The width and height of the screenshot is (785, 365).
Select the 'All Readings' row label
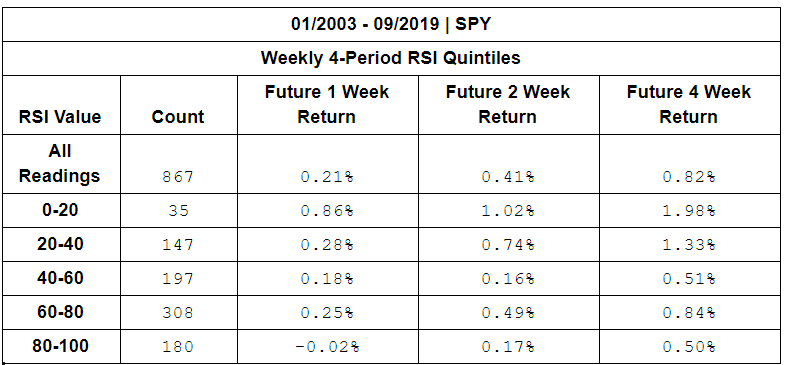pos(60,163)
